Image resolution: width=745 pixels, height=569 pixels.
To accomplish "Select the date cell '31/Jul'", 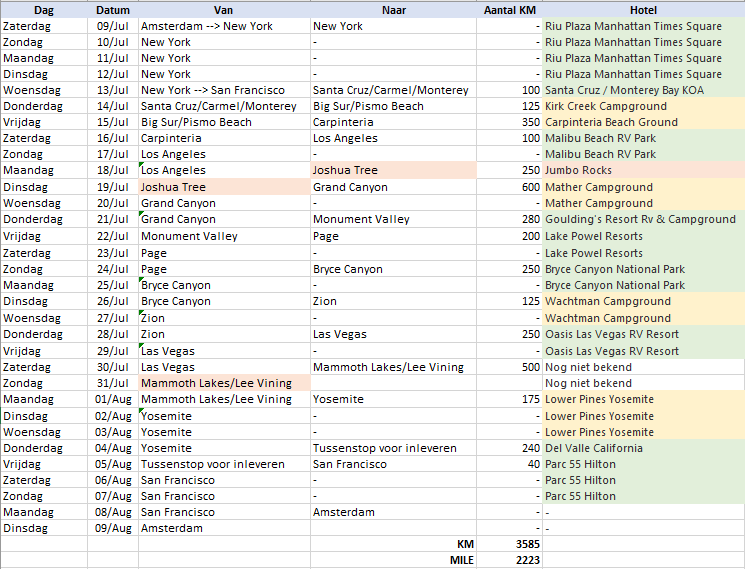I will pyautogui.click(x=113, y=383).
